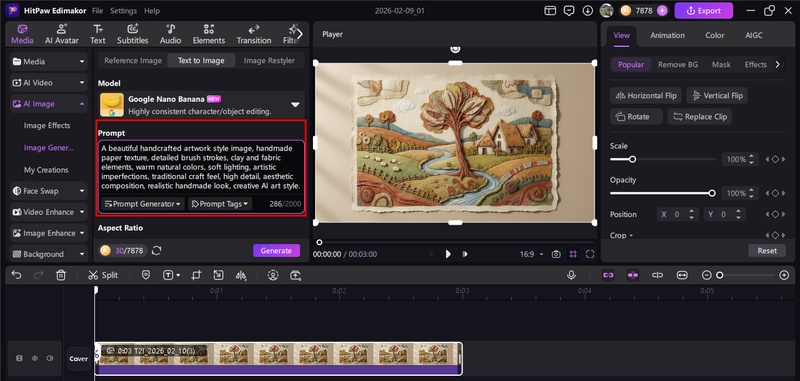Open the feedback message icon in the title bar

pyautogui.click(x=569, y=11)
